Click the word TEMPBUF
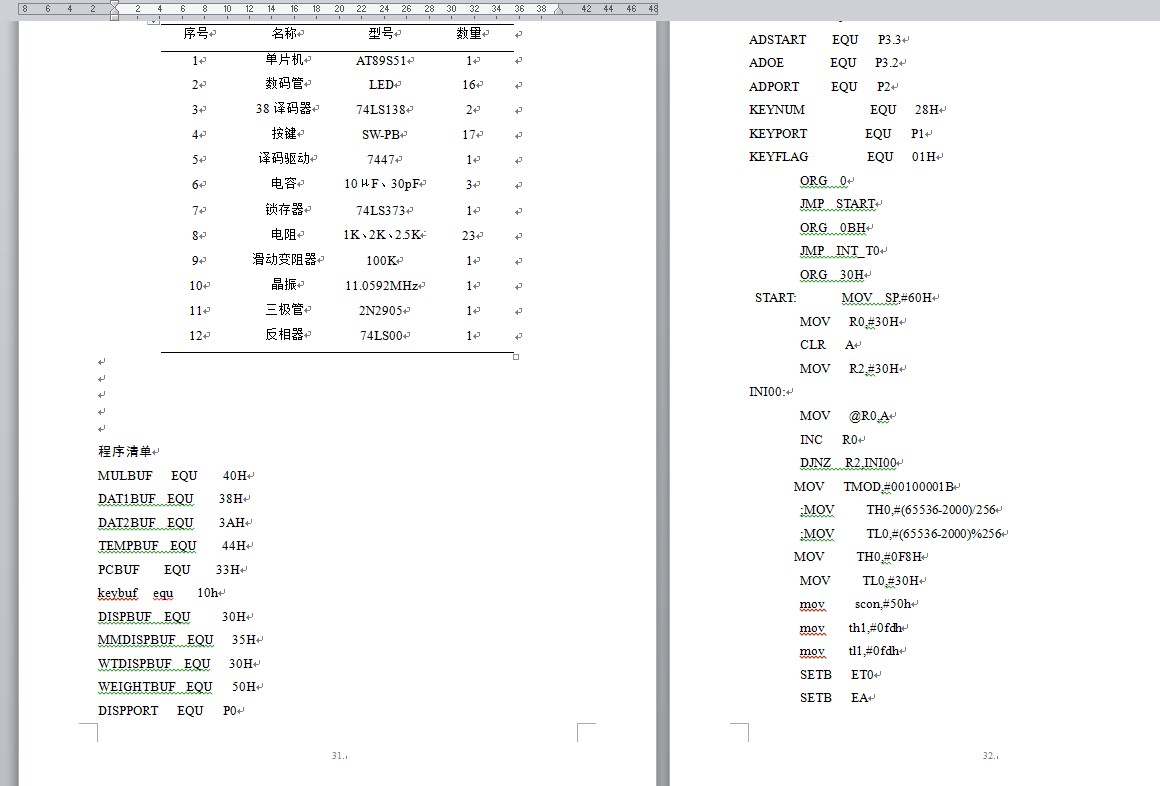Image resolution: width=1160 pixels, height=786 pixels. [x=128, y=546]
